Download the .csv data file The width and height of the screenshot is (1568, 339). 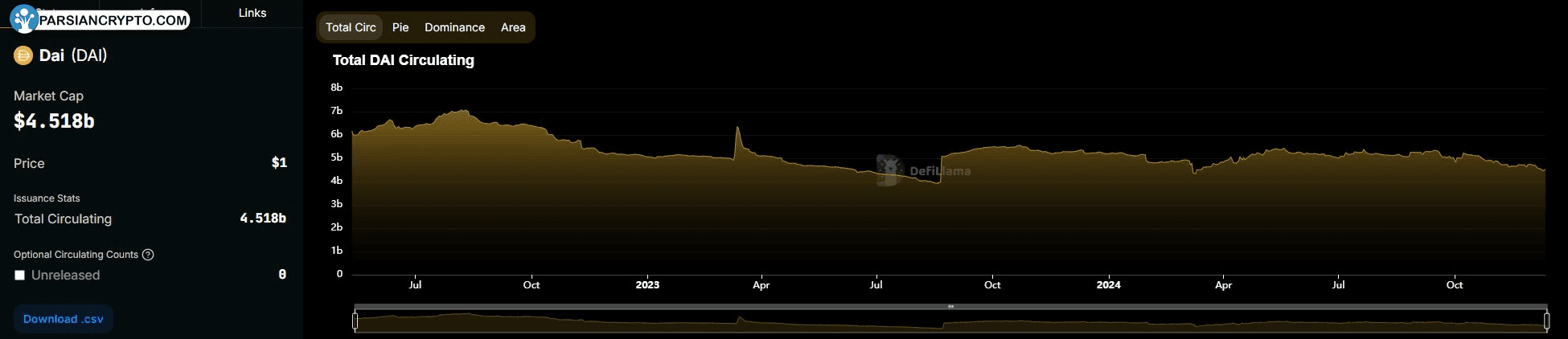(64, 319)
